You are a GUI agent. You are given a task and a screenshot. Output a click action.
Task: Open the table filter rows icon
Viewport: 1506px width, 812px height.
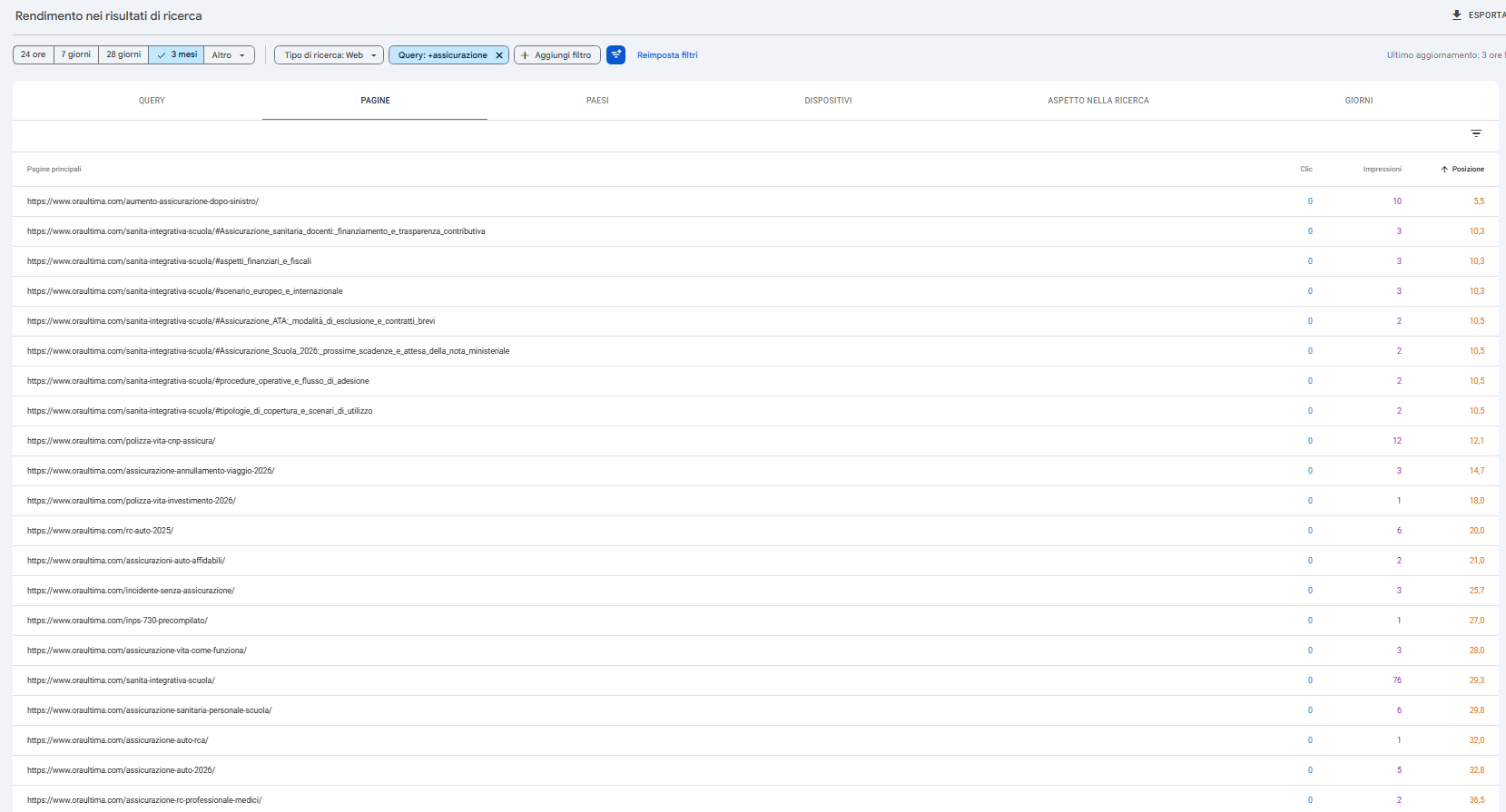pos(1476,133)
